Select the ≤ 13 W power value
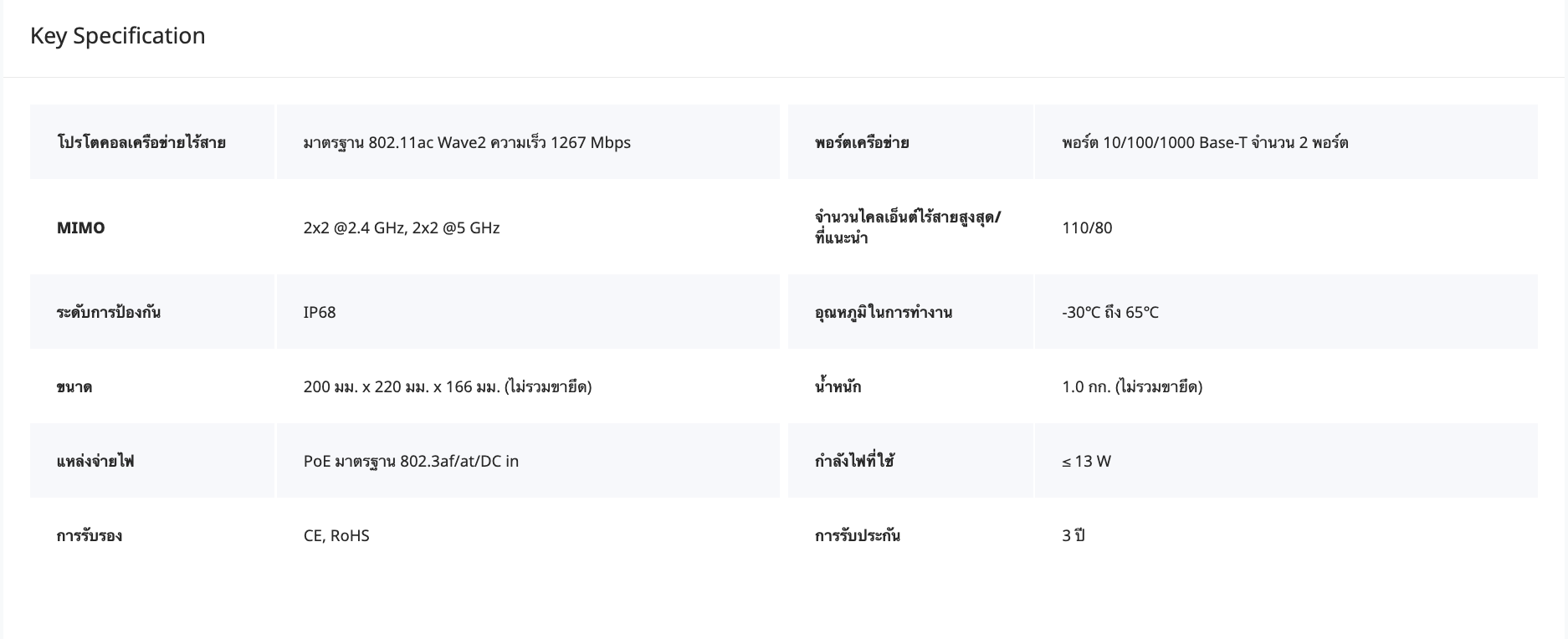Screen dimensions: 1568x639 (1086, 462)
